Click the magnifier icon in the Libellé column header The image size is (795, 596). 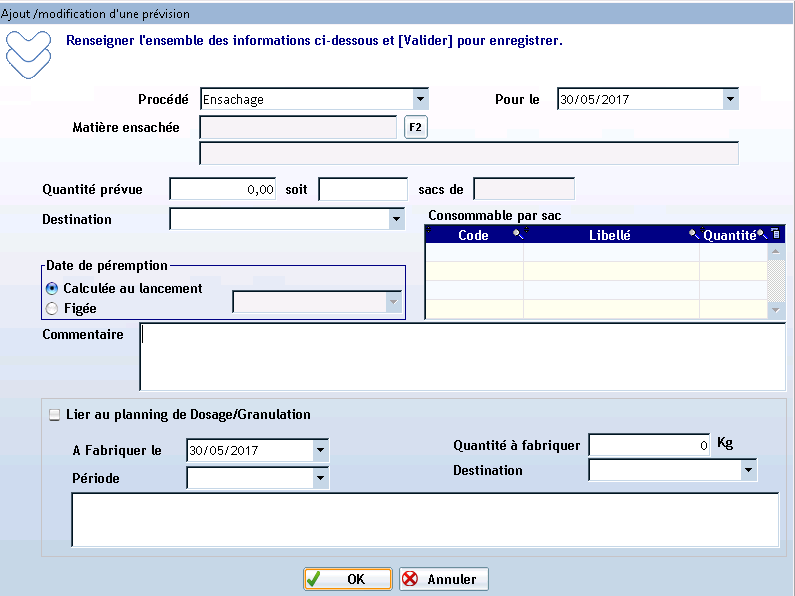[x=693, y=234]
